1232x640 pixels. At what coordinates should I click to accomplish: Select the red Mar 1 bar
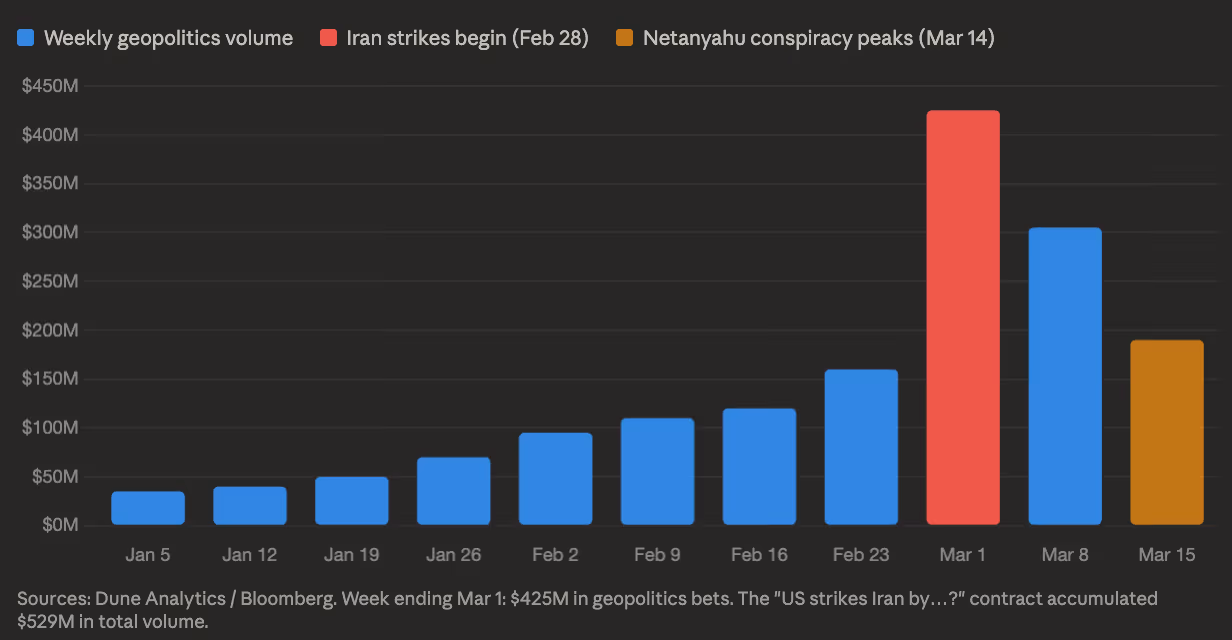coord(963,318)
